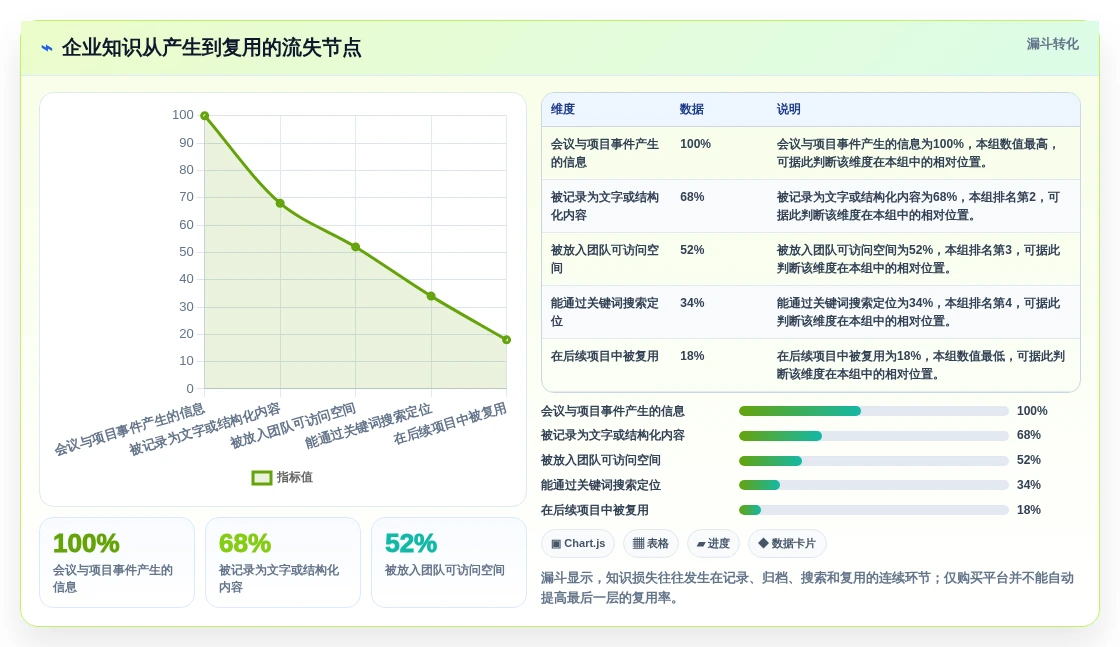
Task: Click the 18% value in the table
Action: pos(692,356)
